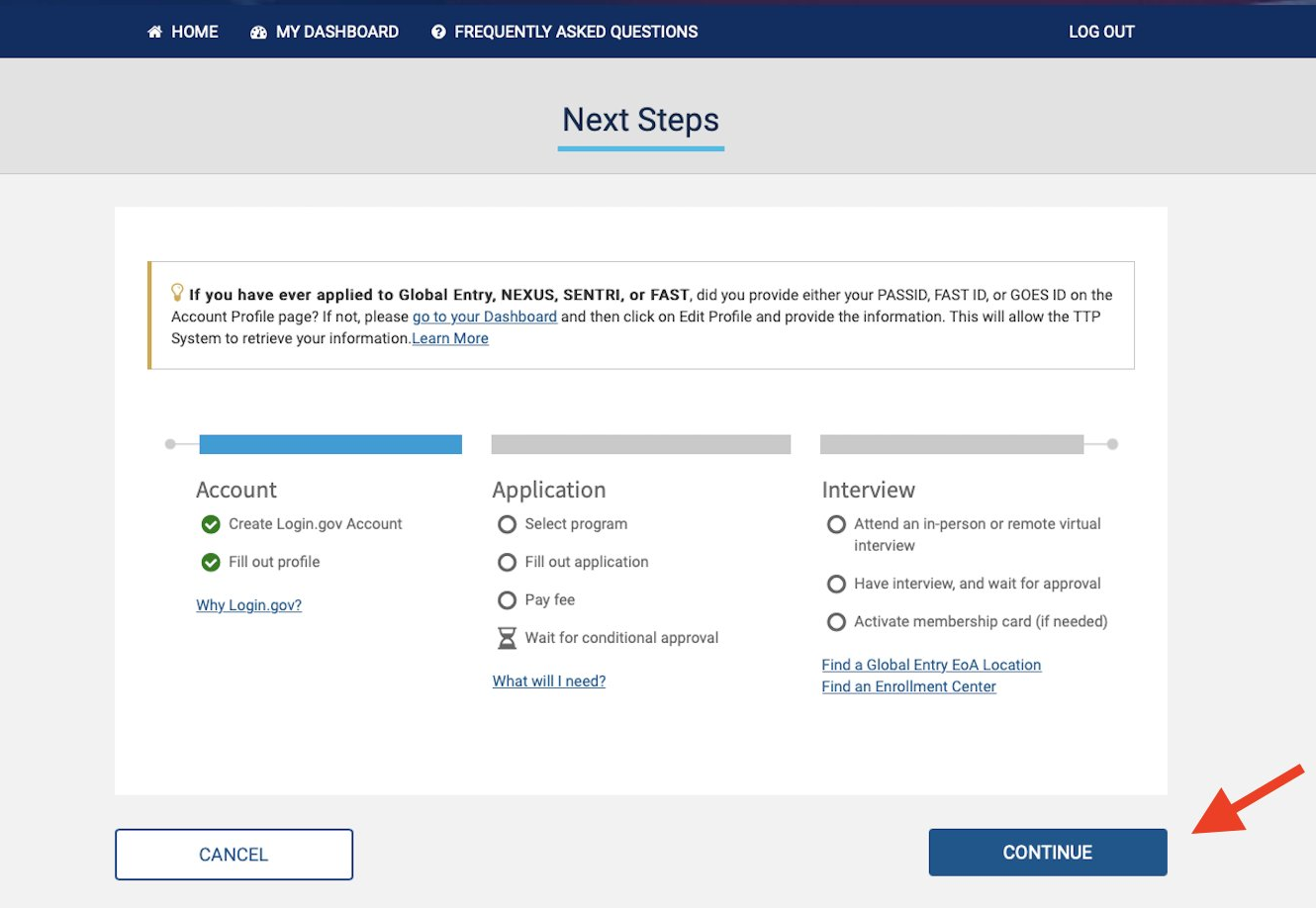Image resolution: width=1316 pixels, height=908 pixels.
Task: Click 'Create Login.gov Account' step text
Action: pyautogui.click(x=316, y=524)
